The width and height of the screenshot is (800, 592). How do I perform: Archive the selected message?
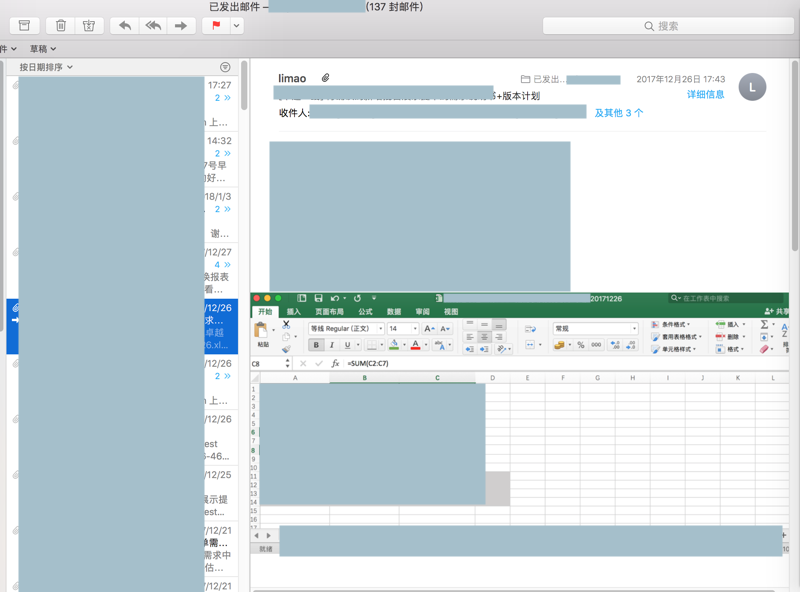point(24,26)
